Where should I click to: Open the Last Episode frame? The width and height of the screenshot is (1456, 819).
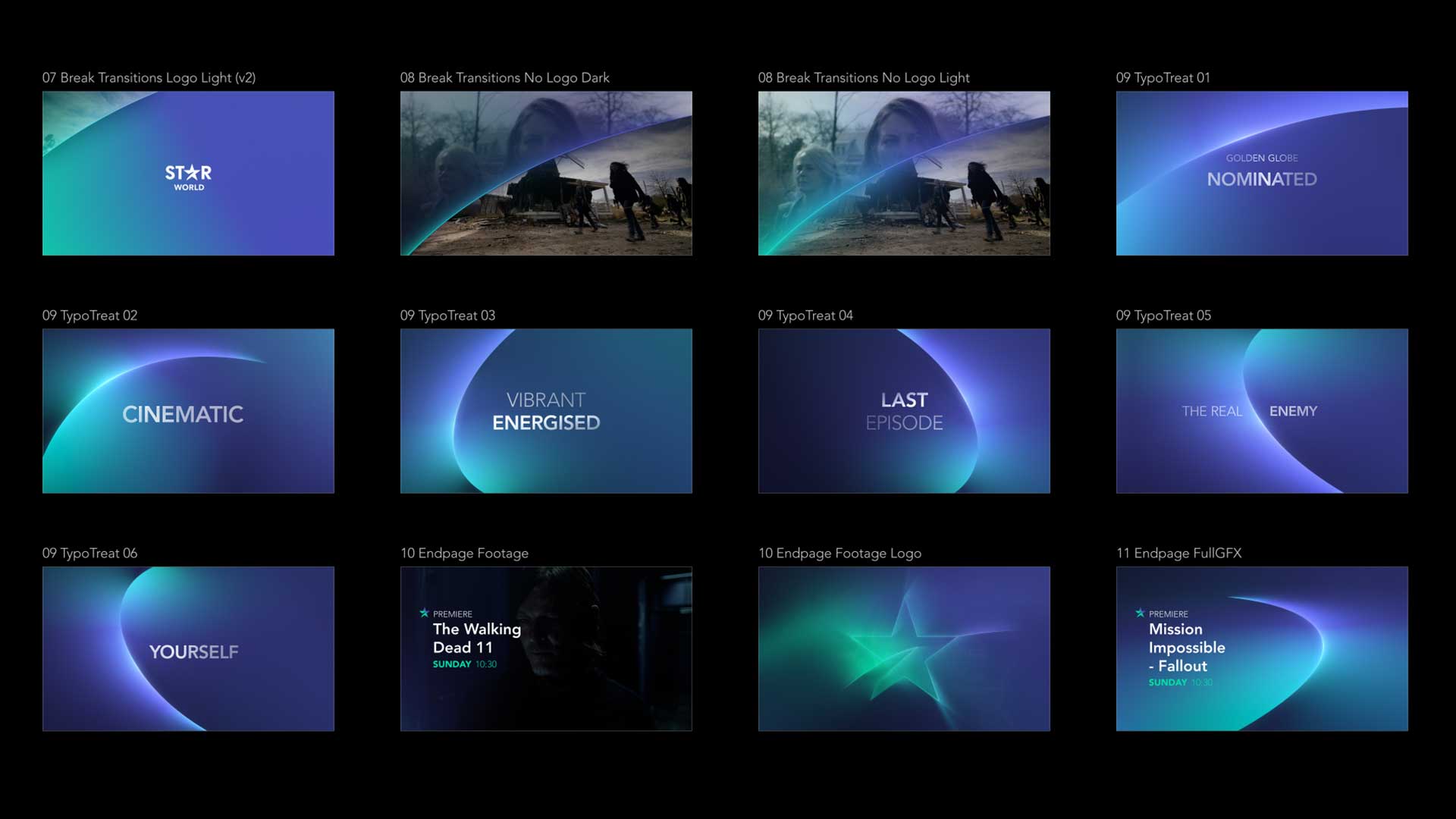[x=904, y=411]
